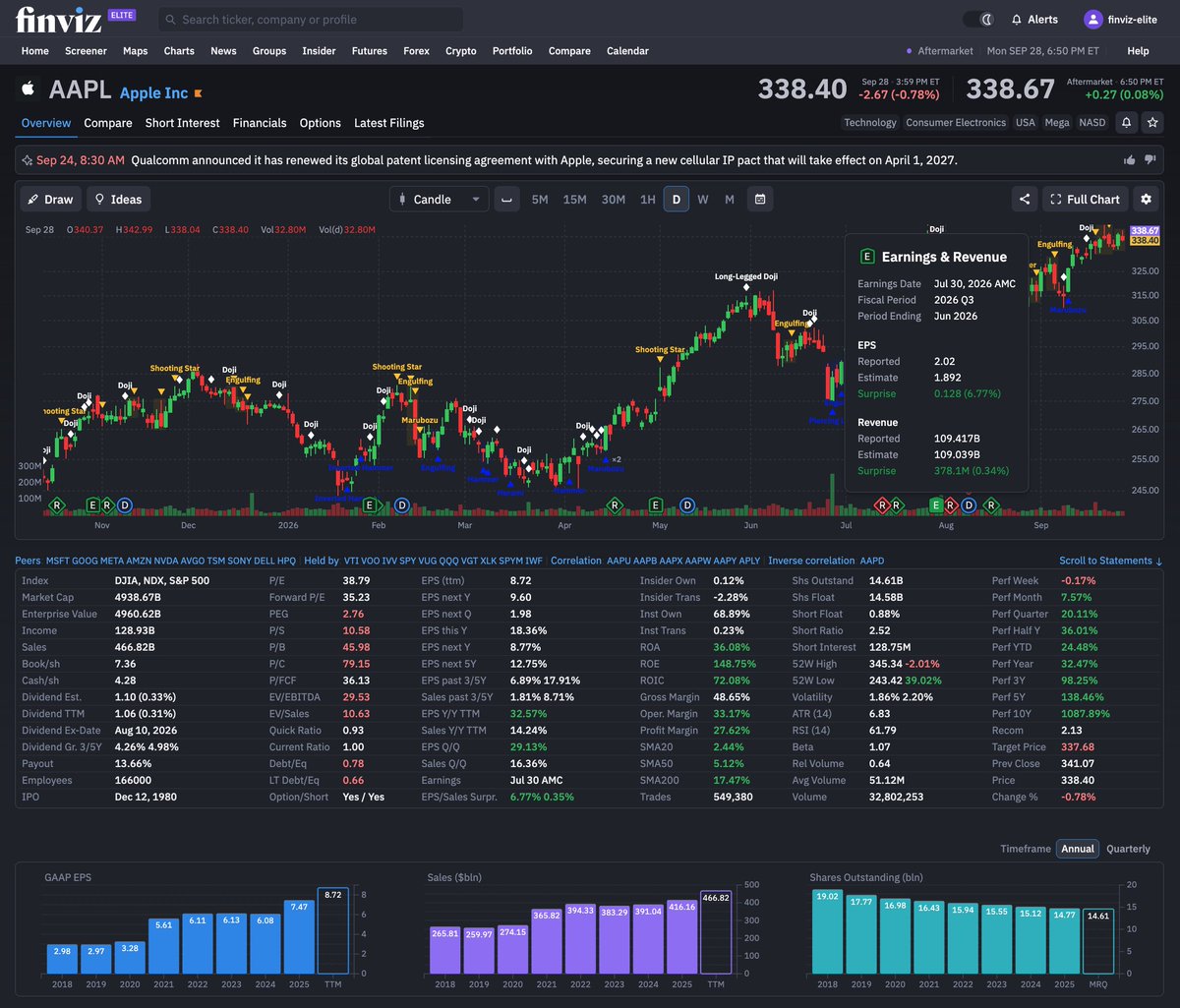Open peer ticker NVDA

tap(166, 561)
